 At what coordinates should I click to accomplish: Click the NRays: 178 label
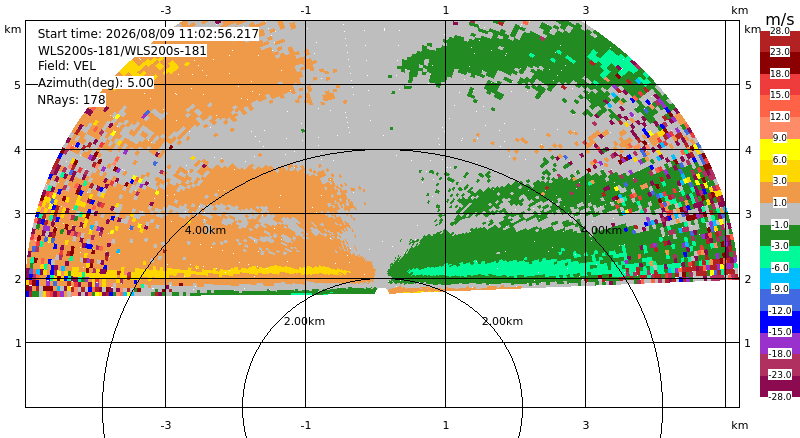click(71, 100)
